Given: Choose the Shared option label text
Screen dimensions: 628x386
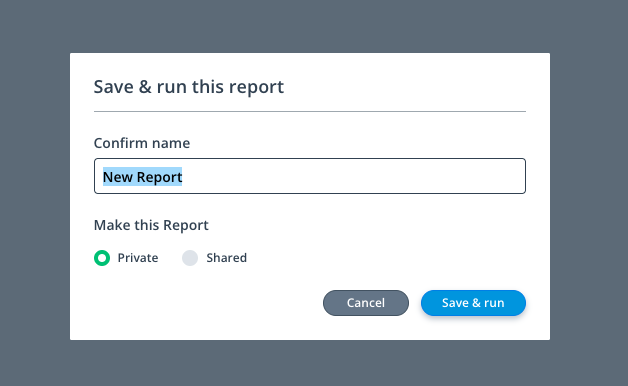Looking at the screenshot, I should pos(226,258).
